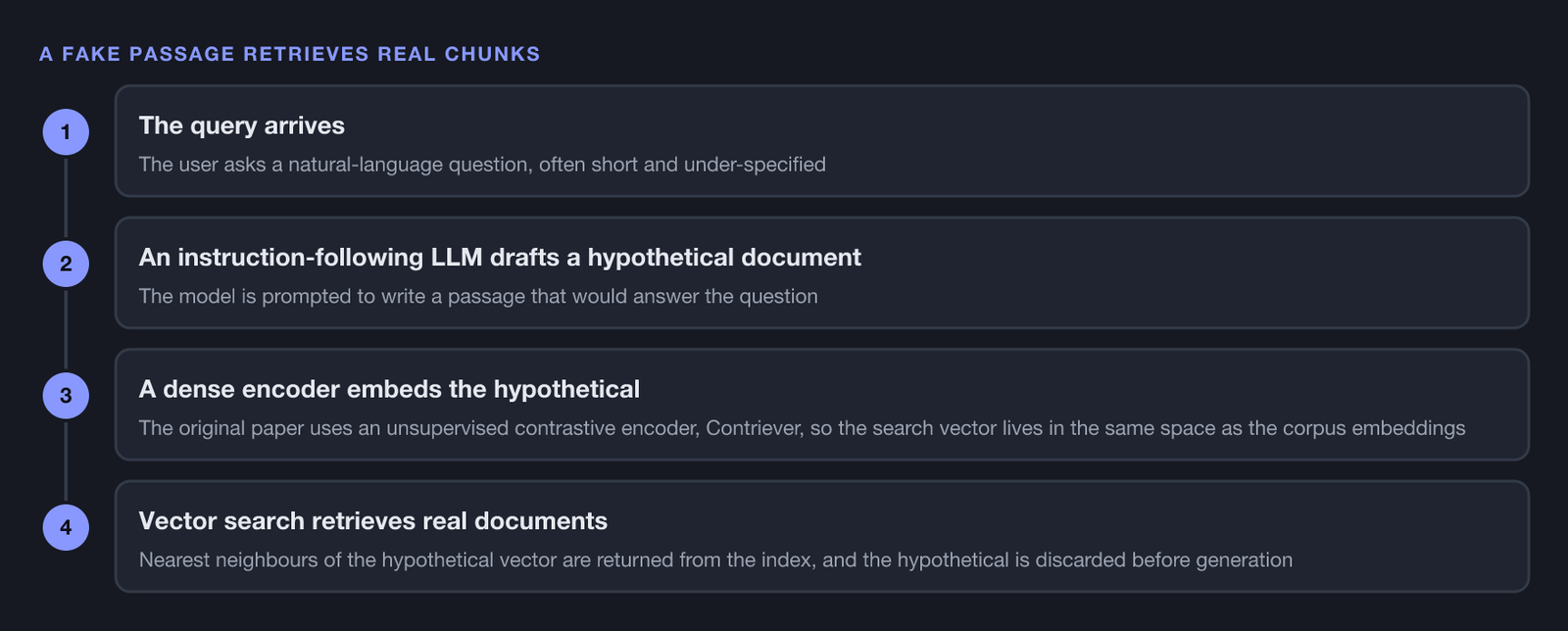This screenshot has height=631, width=1568.
Task: Click the heading 'A FAKE PASSAGE RETRIEVES REAL CHUNKS'
Action: 290,54
